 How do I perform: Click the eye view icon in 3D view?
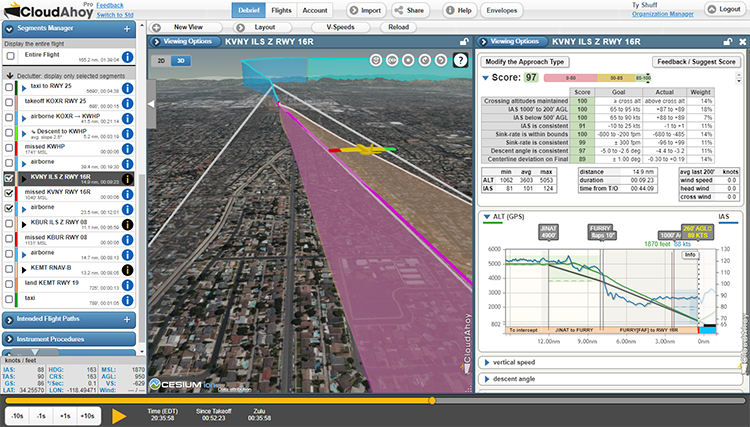(392, 60)
